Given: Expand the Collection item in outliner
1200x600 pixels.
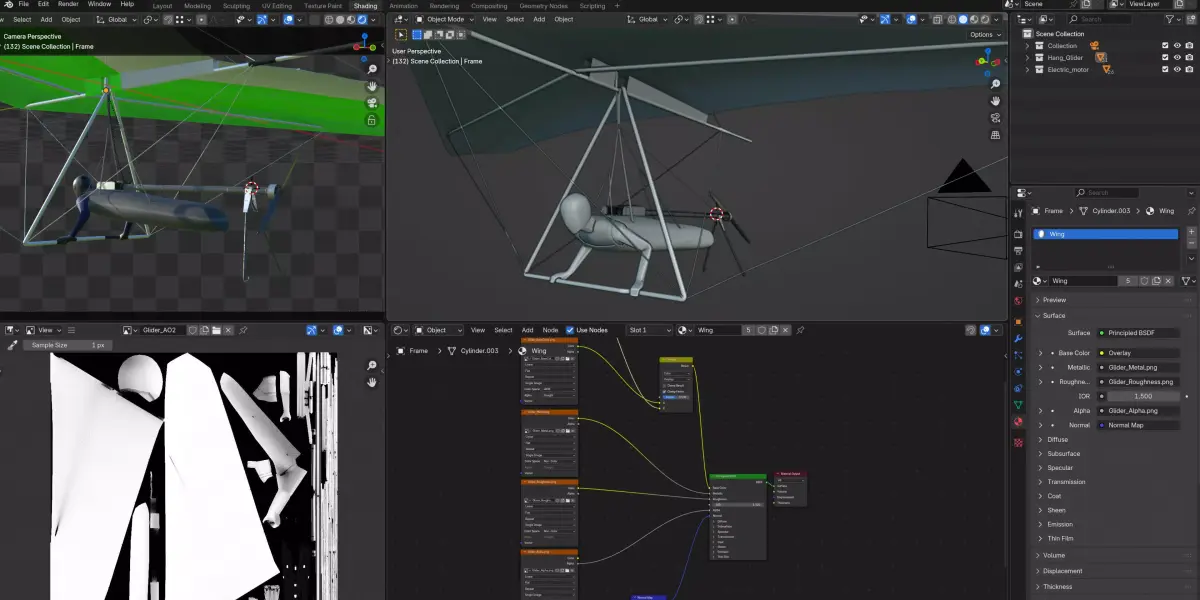Looking at the screenshot, I should (1028, 46).
